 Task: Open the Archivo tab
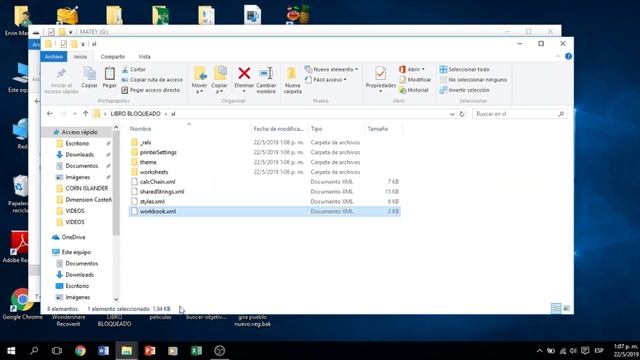[54, 56]
